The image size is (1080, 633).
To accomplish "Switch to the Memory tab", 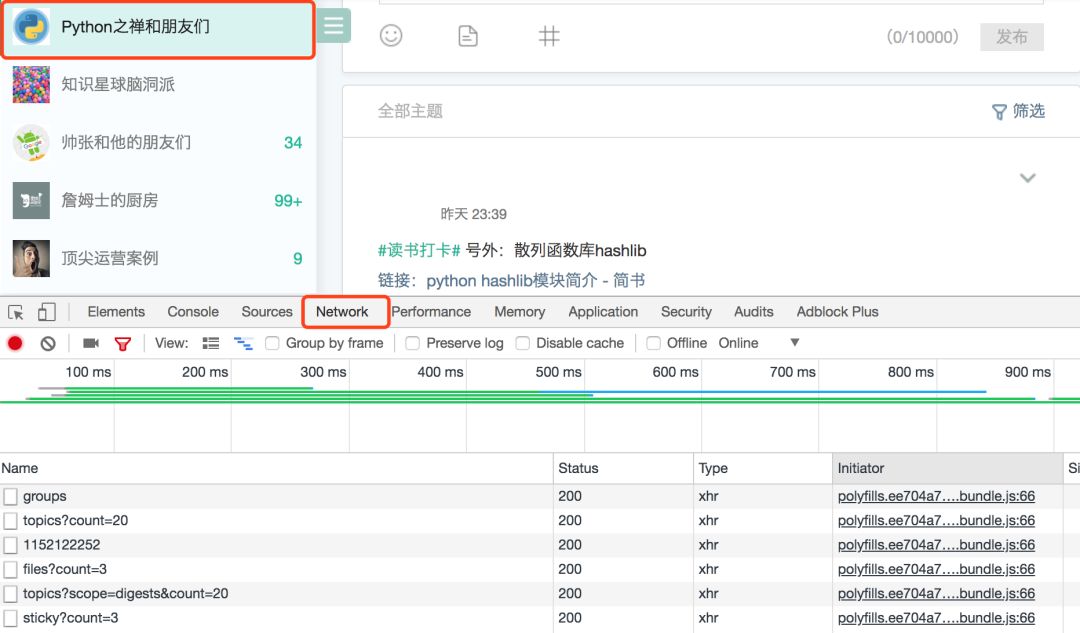I will tap(519, 312).
